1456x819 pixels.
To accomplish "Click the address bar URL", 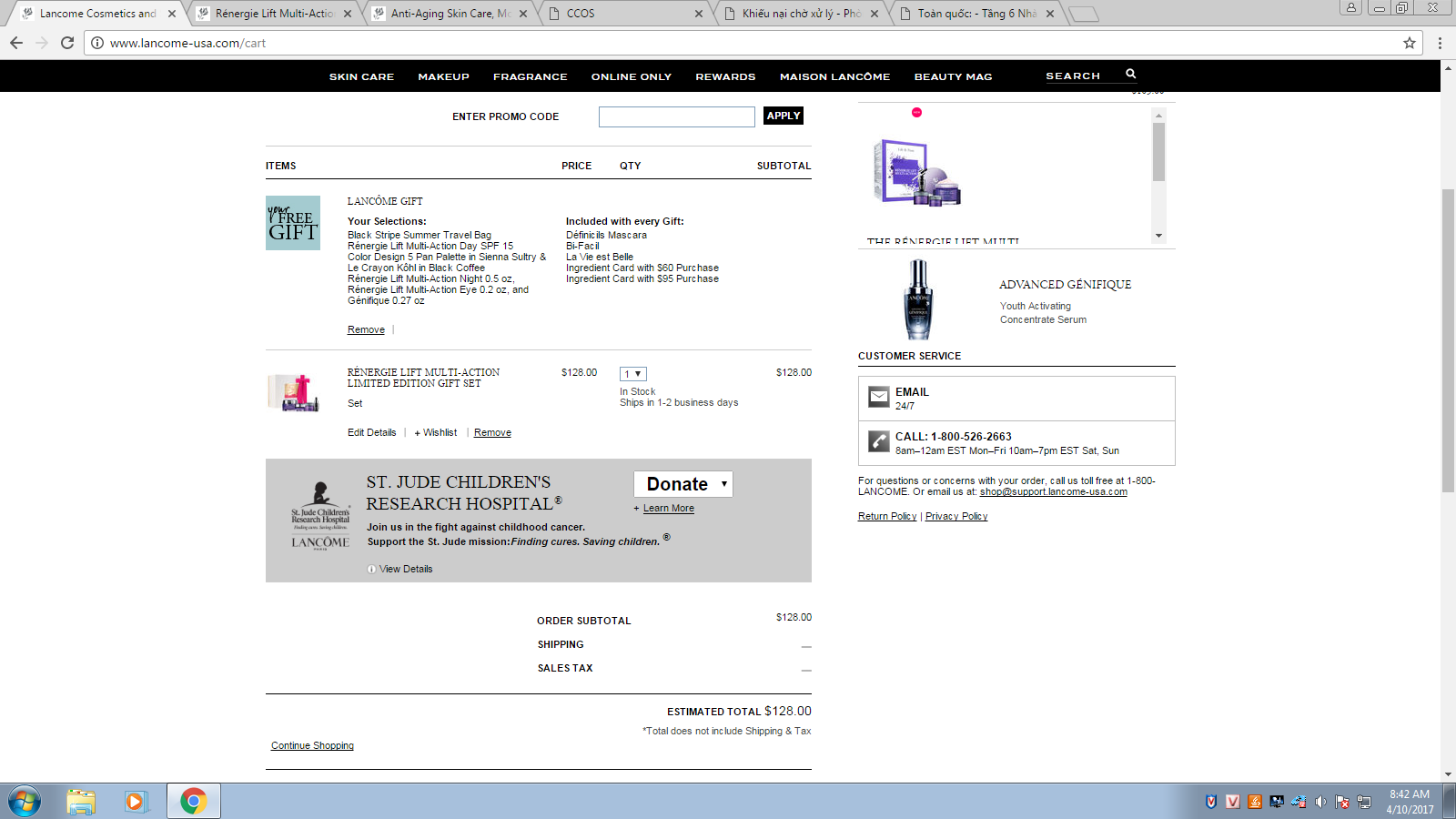I will tap(187, 43).
